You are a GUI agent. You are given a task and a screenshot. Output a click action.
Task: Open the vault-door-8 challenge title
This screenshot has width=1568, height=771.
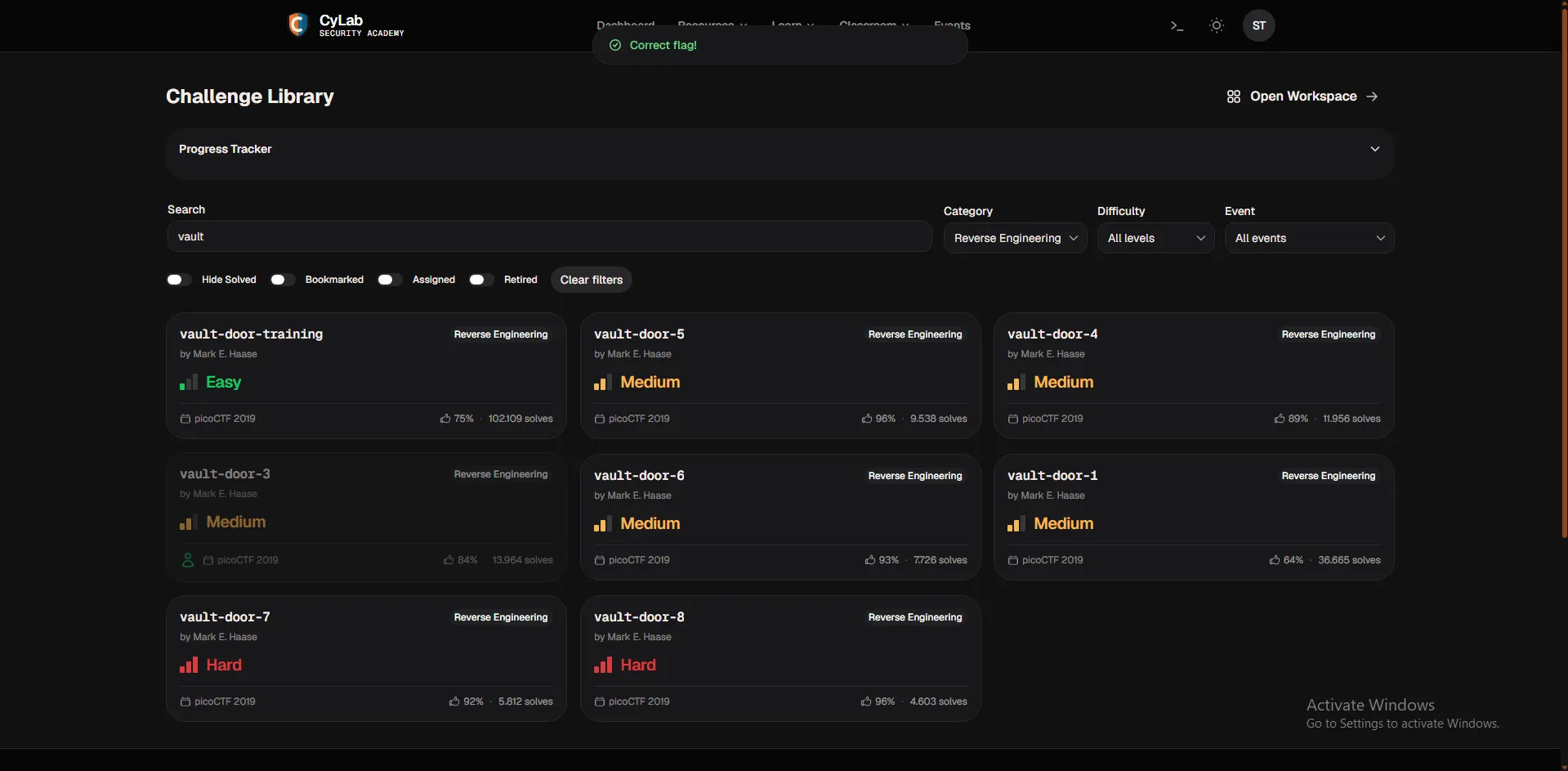click(639, 617)
